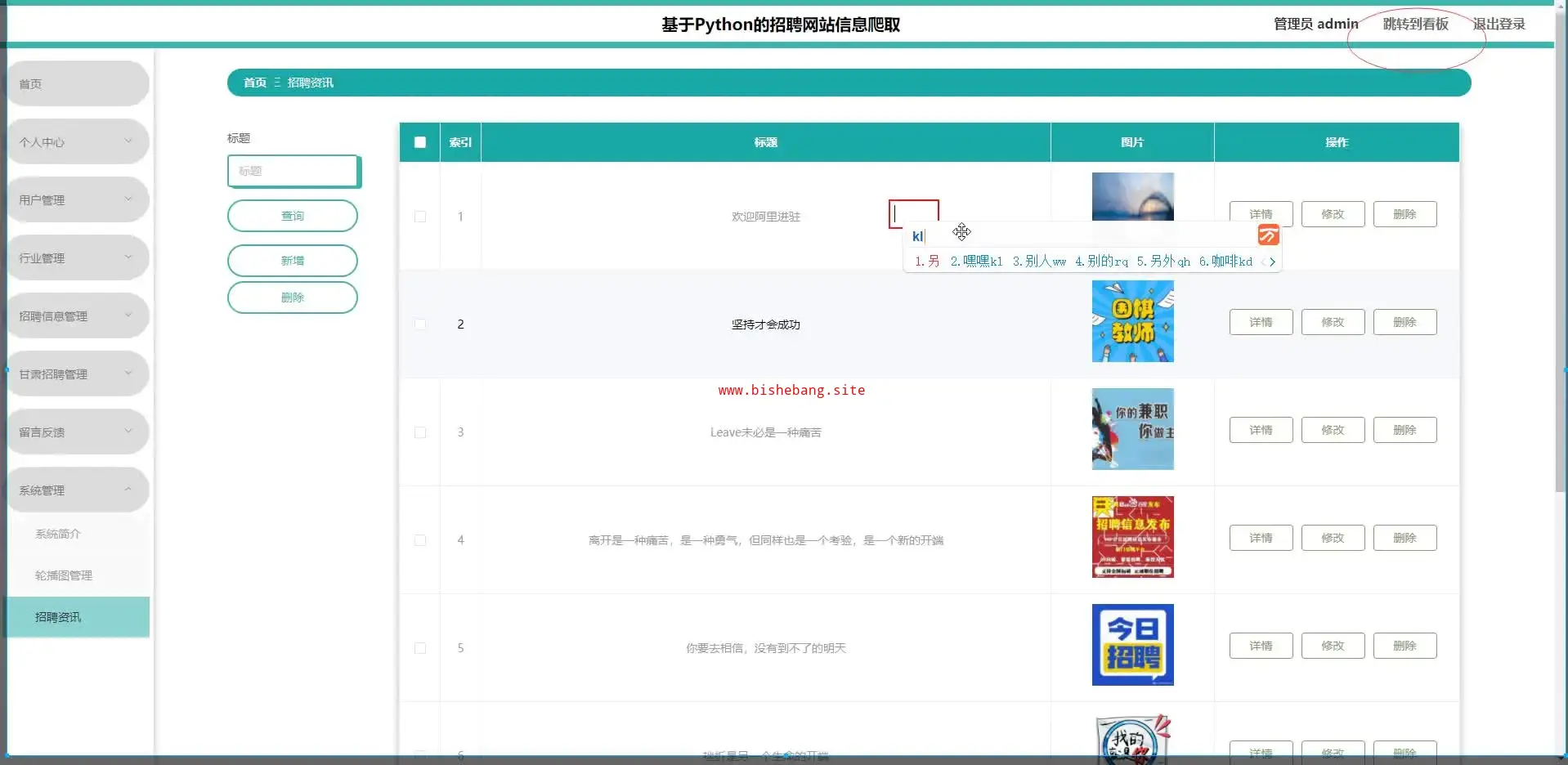This screenshot has width=1568, height=765.
Task: Choose IME candidate 1 另
Action: pyautogui.click(x=927, y=262)
